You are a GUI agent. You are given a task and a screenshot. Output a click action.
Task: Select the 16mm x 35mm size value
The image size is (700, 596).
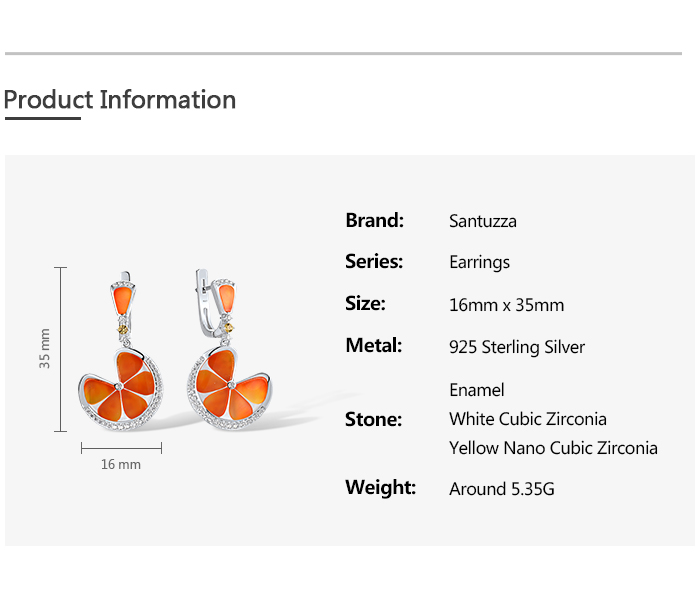coord(507,305)
